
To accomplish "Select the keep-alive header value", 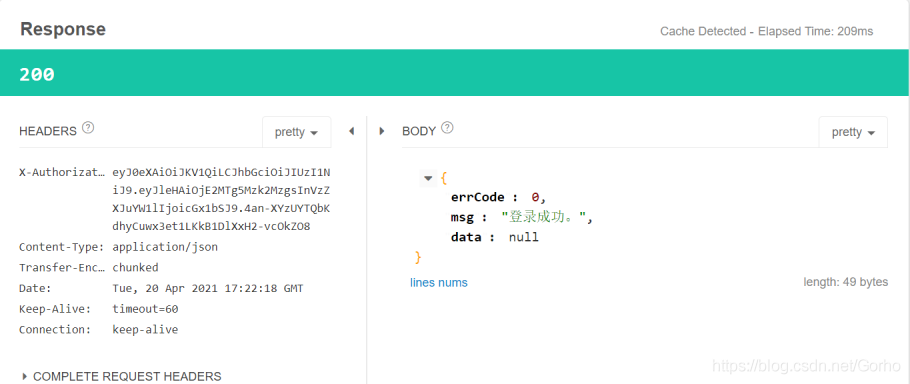I will coord(145,329).
